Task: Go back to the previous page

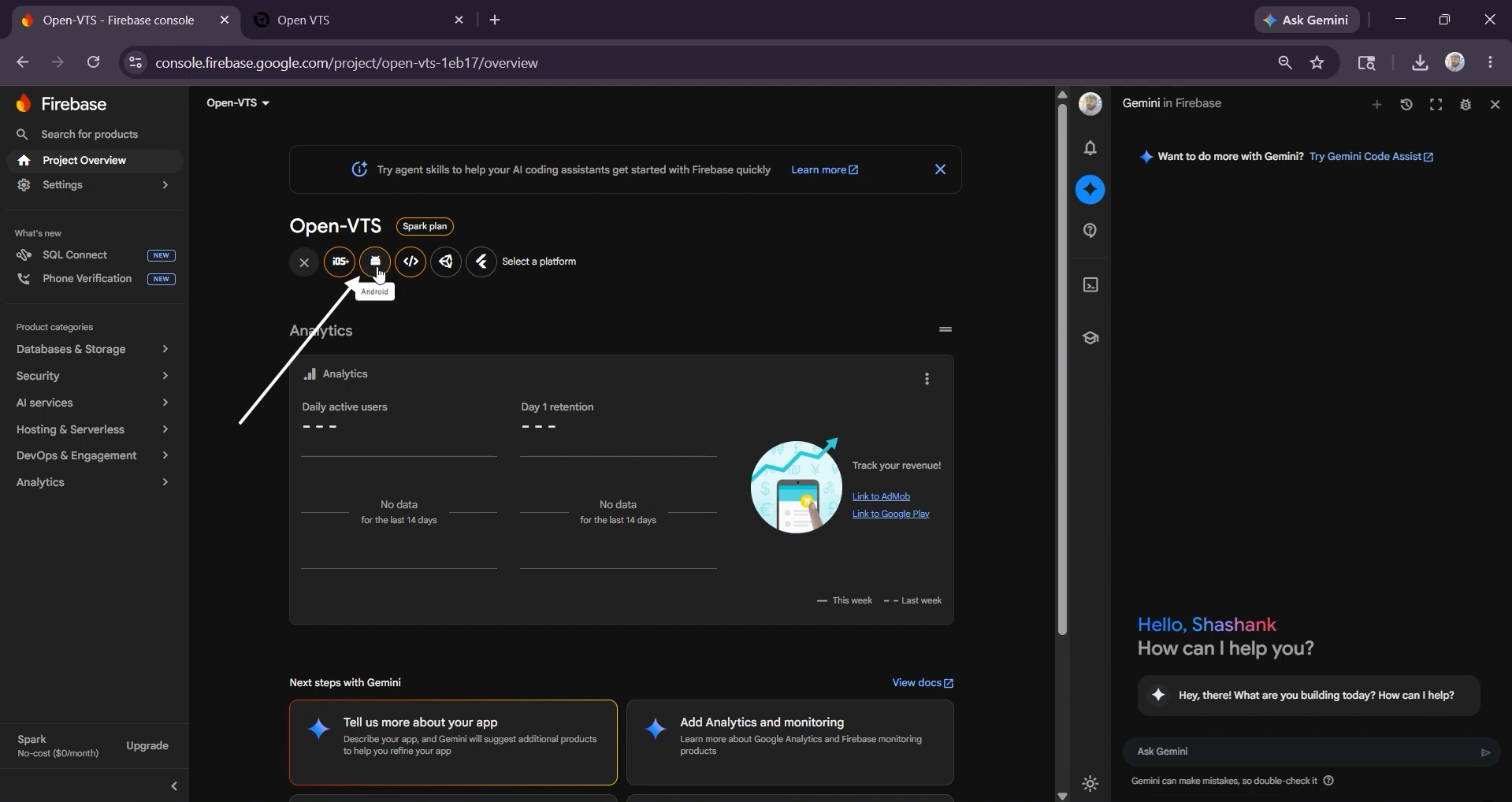Action: [22, 62]
